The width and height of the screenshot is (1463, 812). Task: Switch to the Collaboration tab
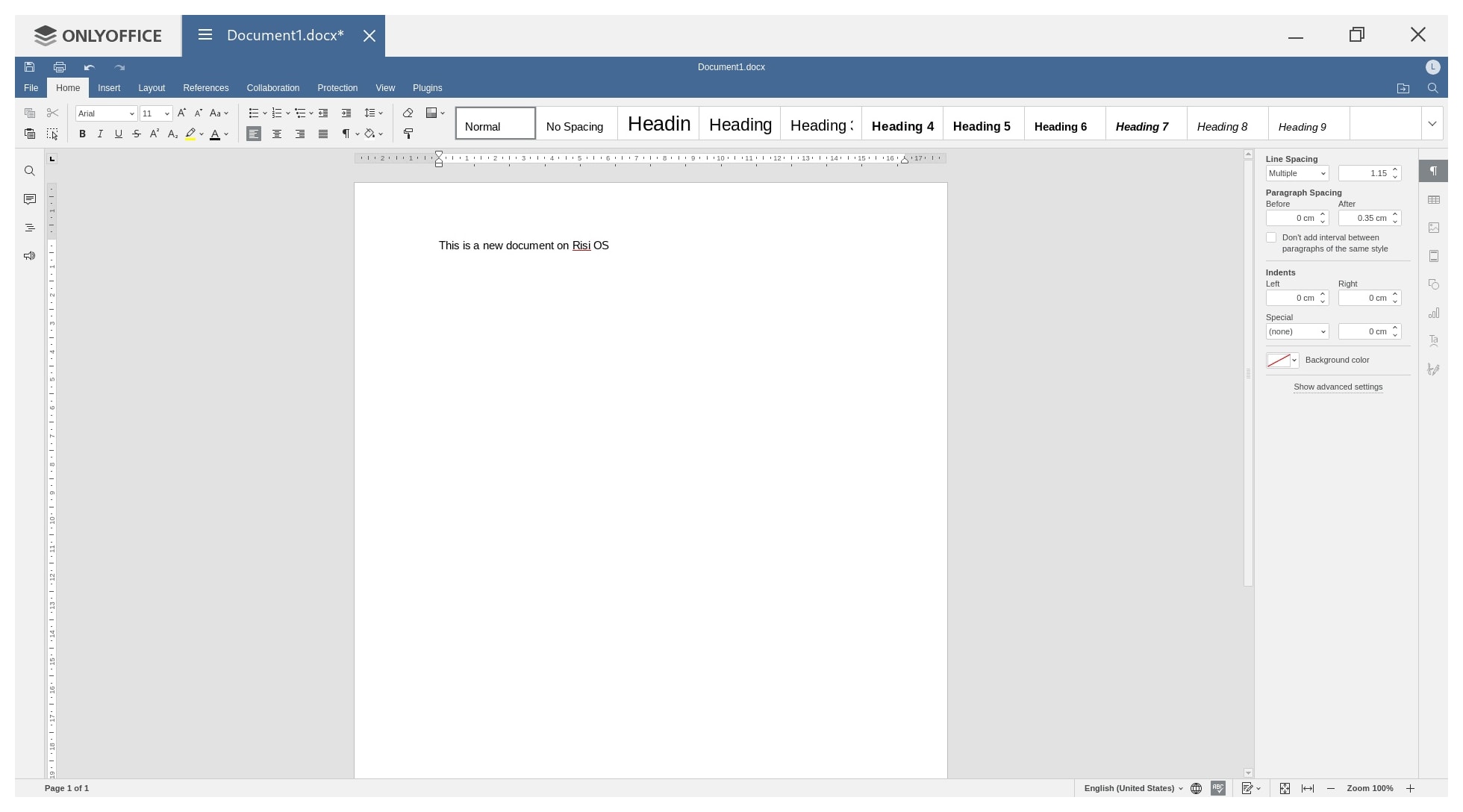tap(273, 88)
